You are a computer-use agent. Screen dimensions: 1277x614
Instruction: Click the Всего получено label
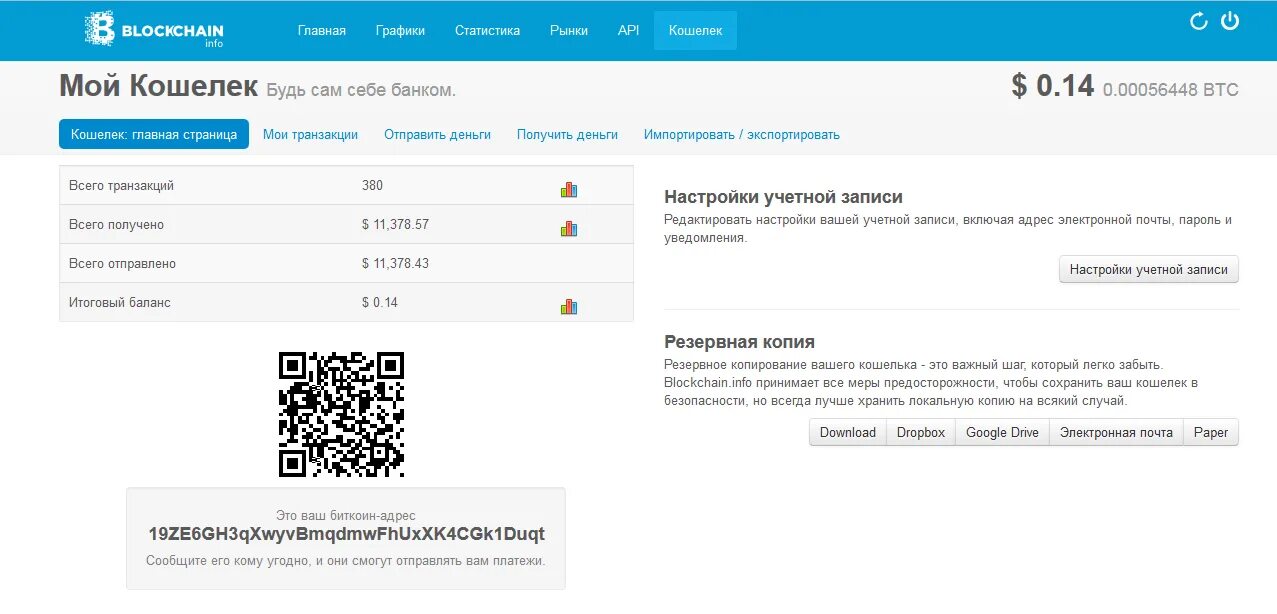(116, 224)
